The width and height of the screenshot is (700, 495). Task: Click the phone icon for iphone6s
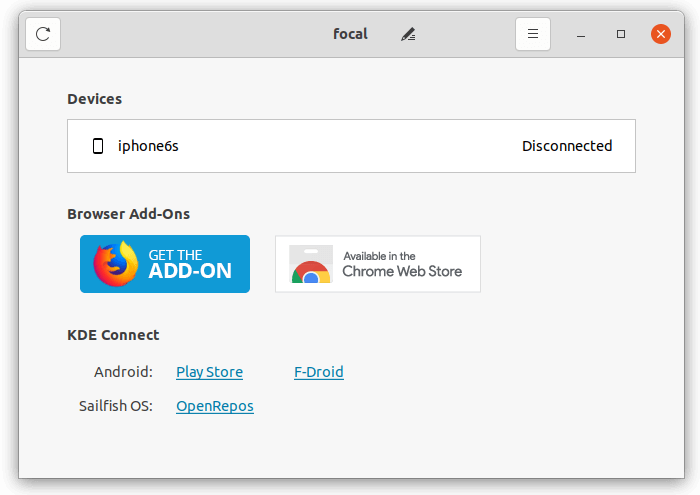[x=98, y=146]
